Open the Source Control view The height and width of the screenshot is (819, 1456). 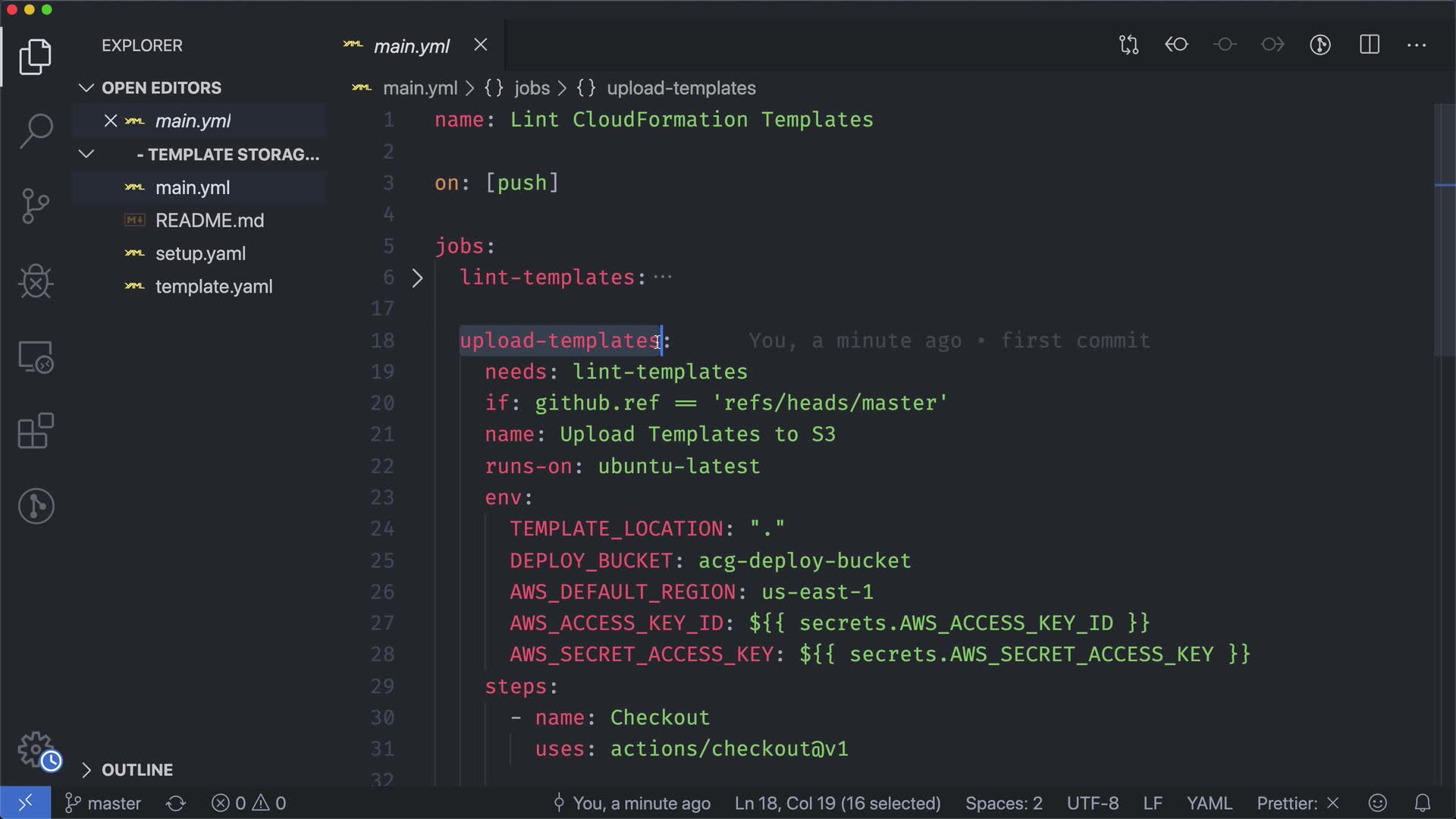click(36, 206)
